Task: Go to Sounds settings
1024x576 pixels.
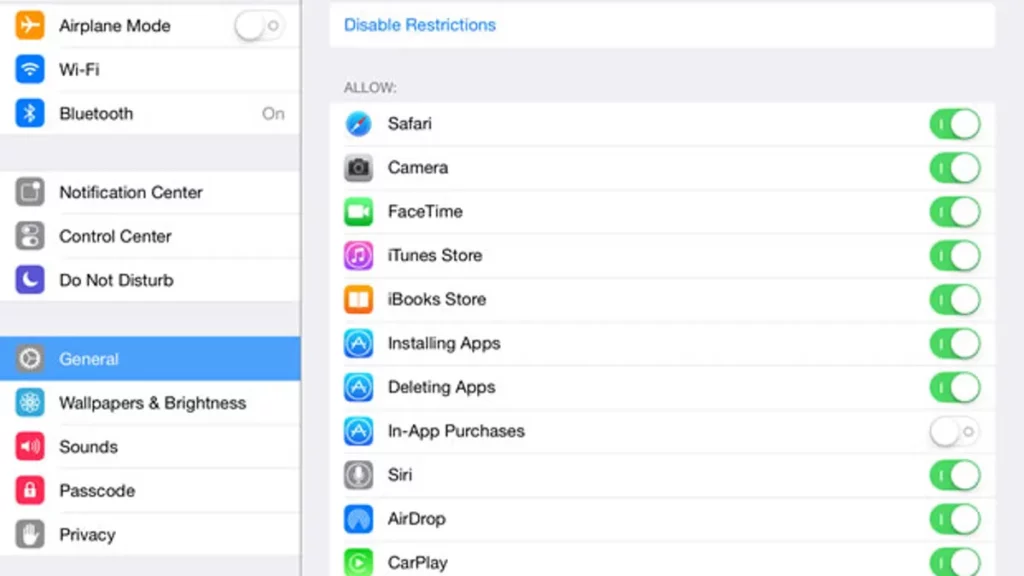Action: [150, 446]
